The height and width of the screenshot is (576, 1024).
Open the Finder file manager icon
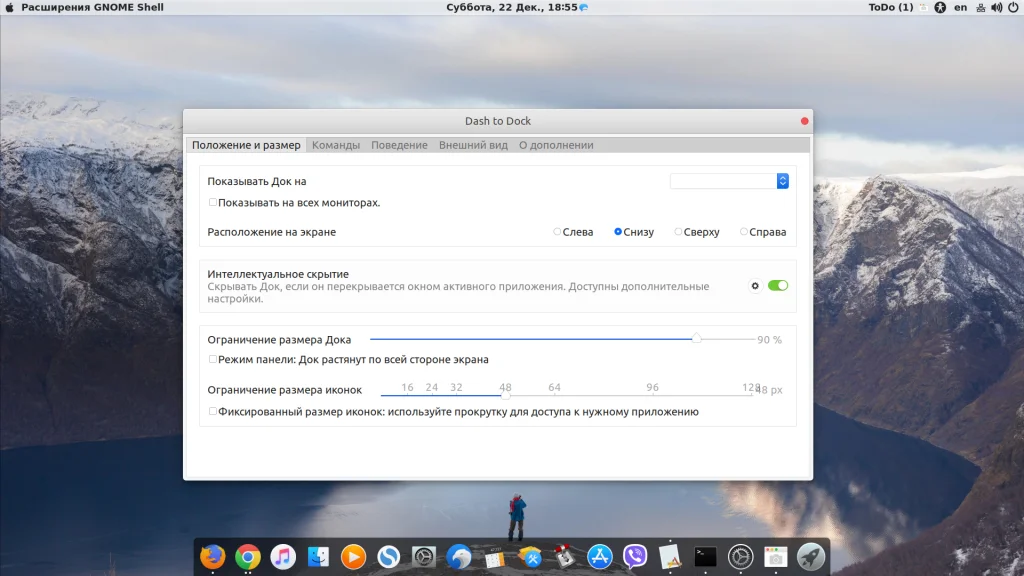point(318,556)
